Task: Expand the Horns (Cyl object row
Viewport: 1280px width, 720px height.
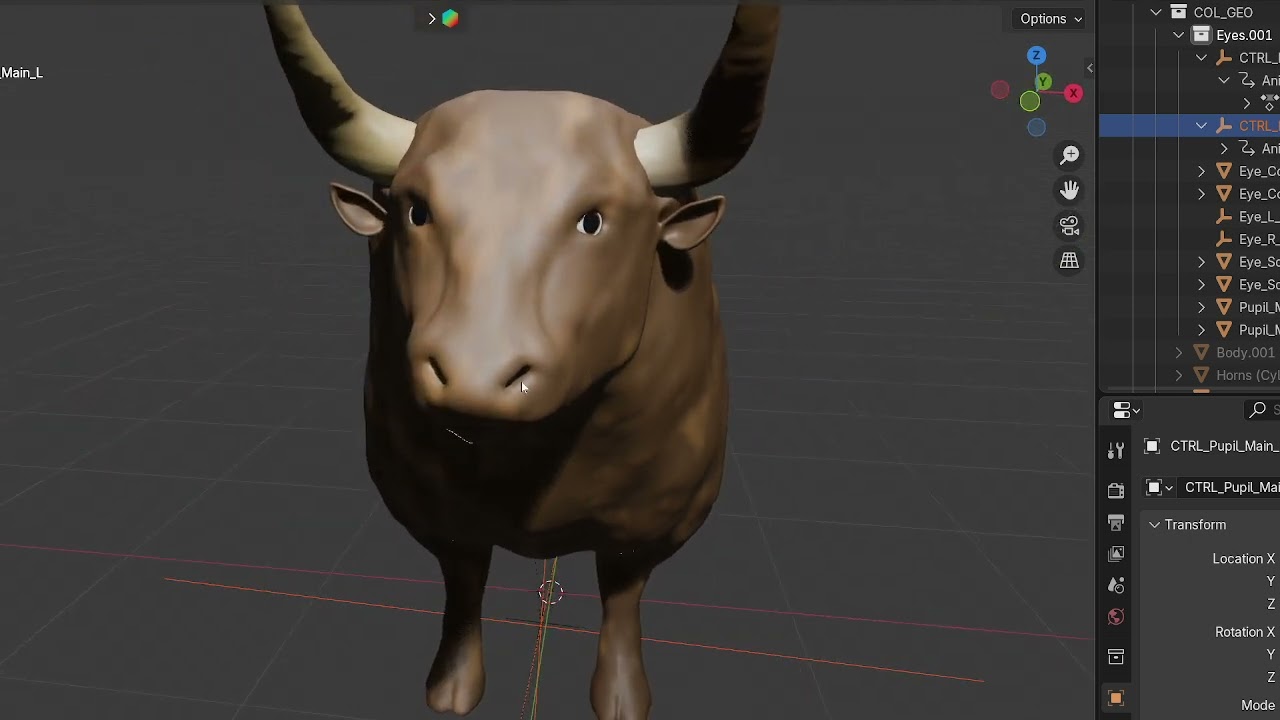Action: [x=1179, y=375]
